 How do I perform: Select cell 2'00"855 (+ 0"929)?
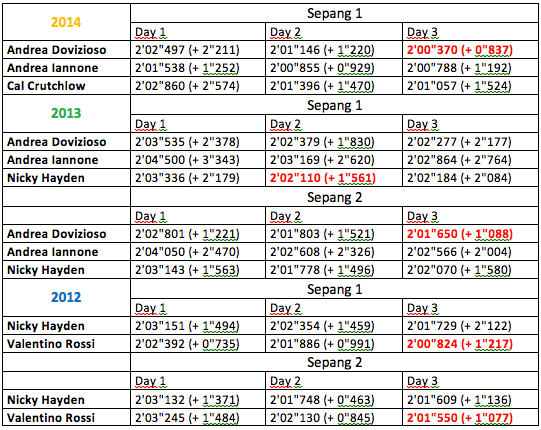(334, 68)
